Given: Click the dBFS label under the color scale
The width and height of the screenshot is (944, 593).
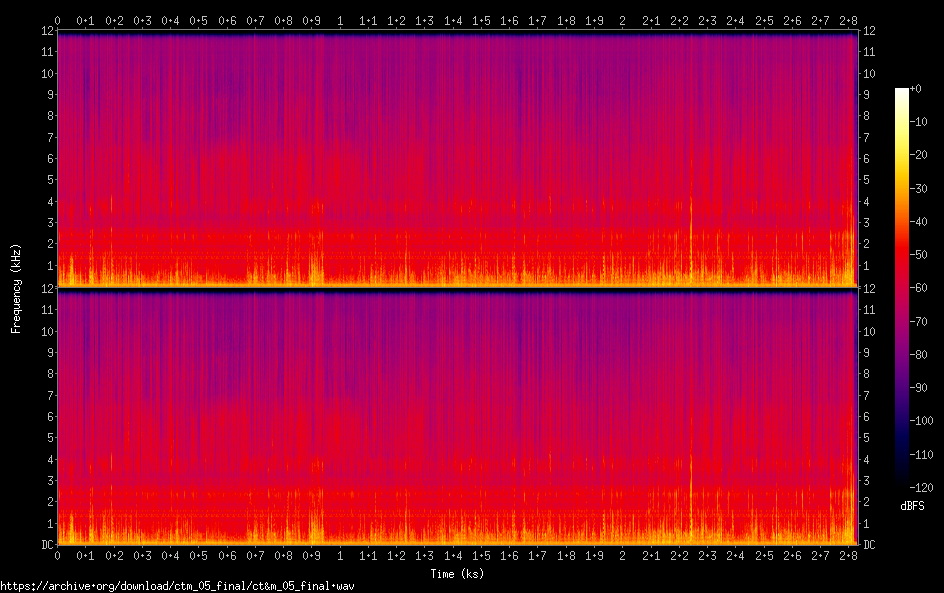Looking at the screenshot, I should point(912,506).
